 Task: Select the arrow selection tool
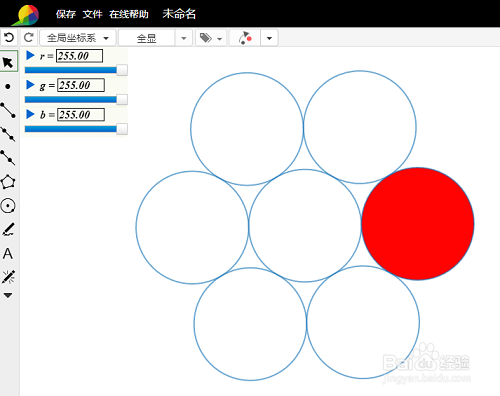[8, 62]
